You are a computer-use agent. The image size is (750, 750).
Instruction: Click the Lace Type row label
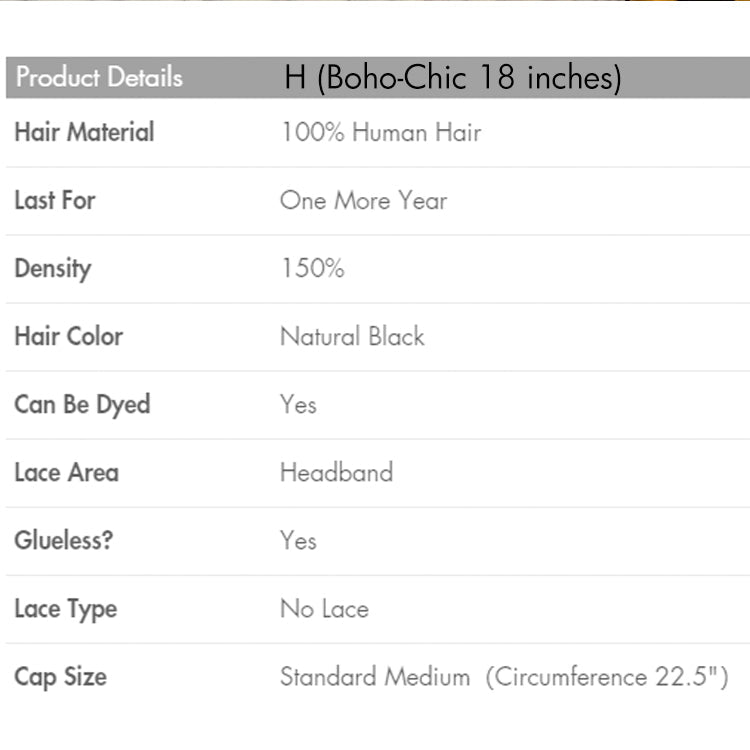point(65,608)
